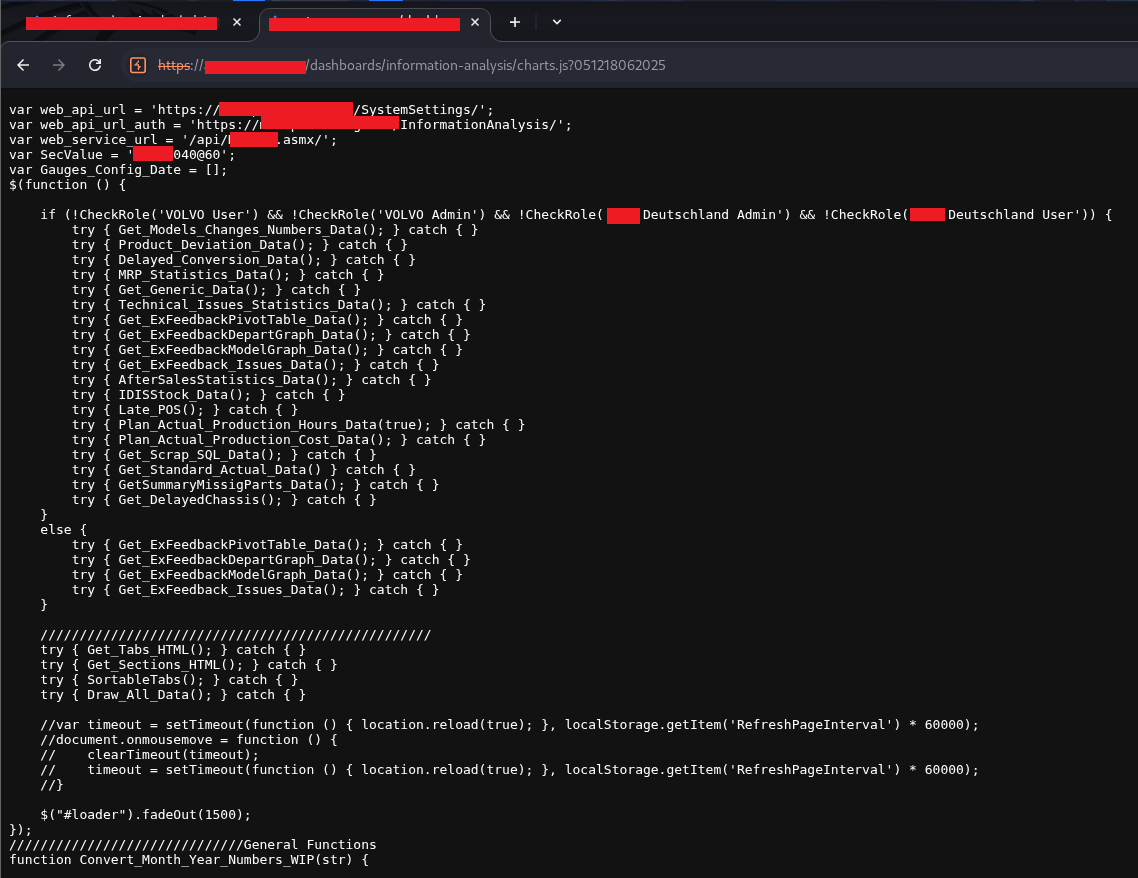Click '//document.onmousemove = function' comment line
Image resolution: width=1138 pixels, height=878 pixels.
pyautogui.click(x=189, y=740)
